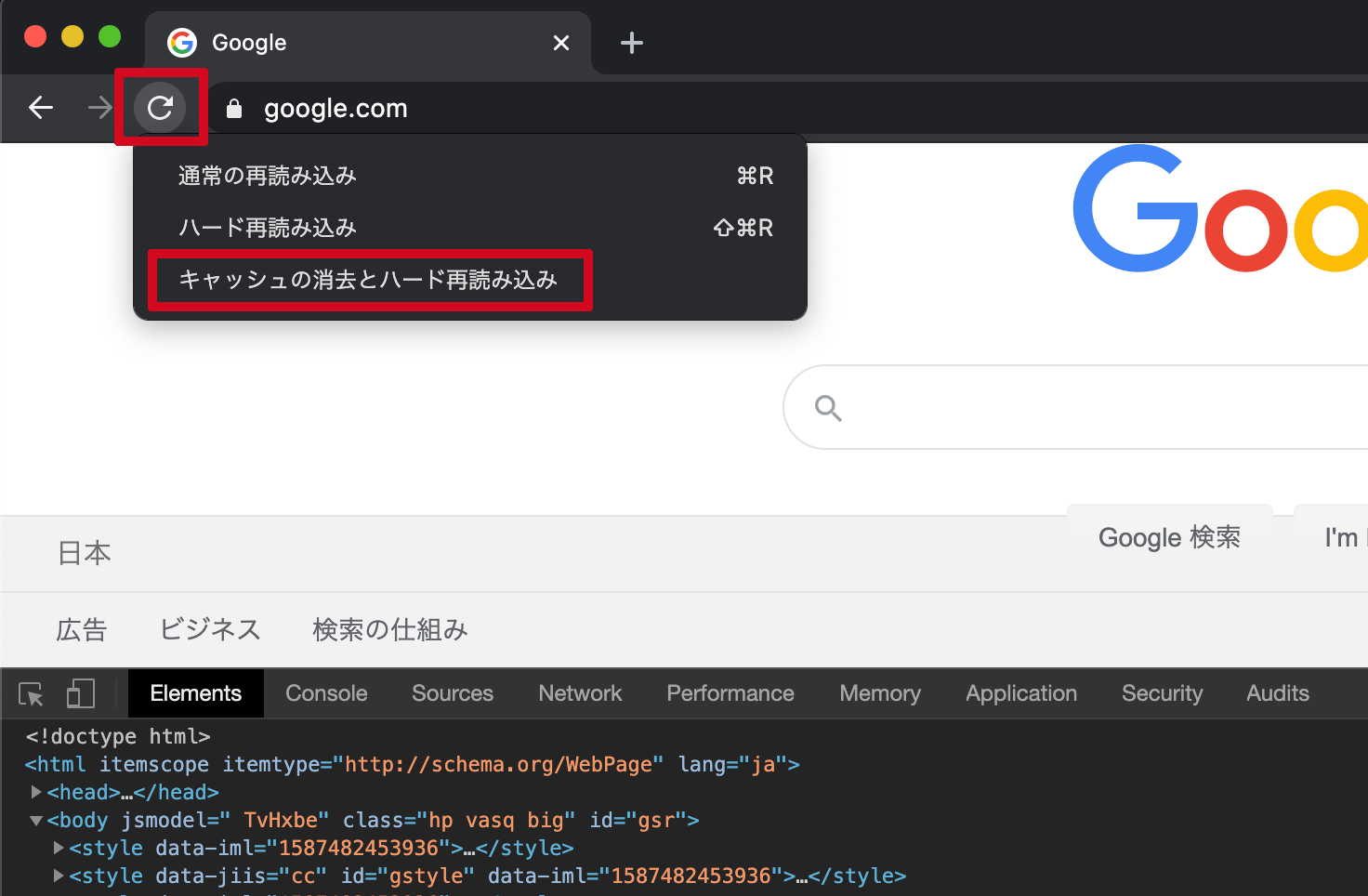Close the Google tab

[x=560, y=43]
